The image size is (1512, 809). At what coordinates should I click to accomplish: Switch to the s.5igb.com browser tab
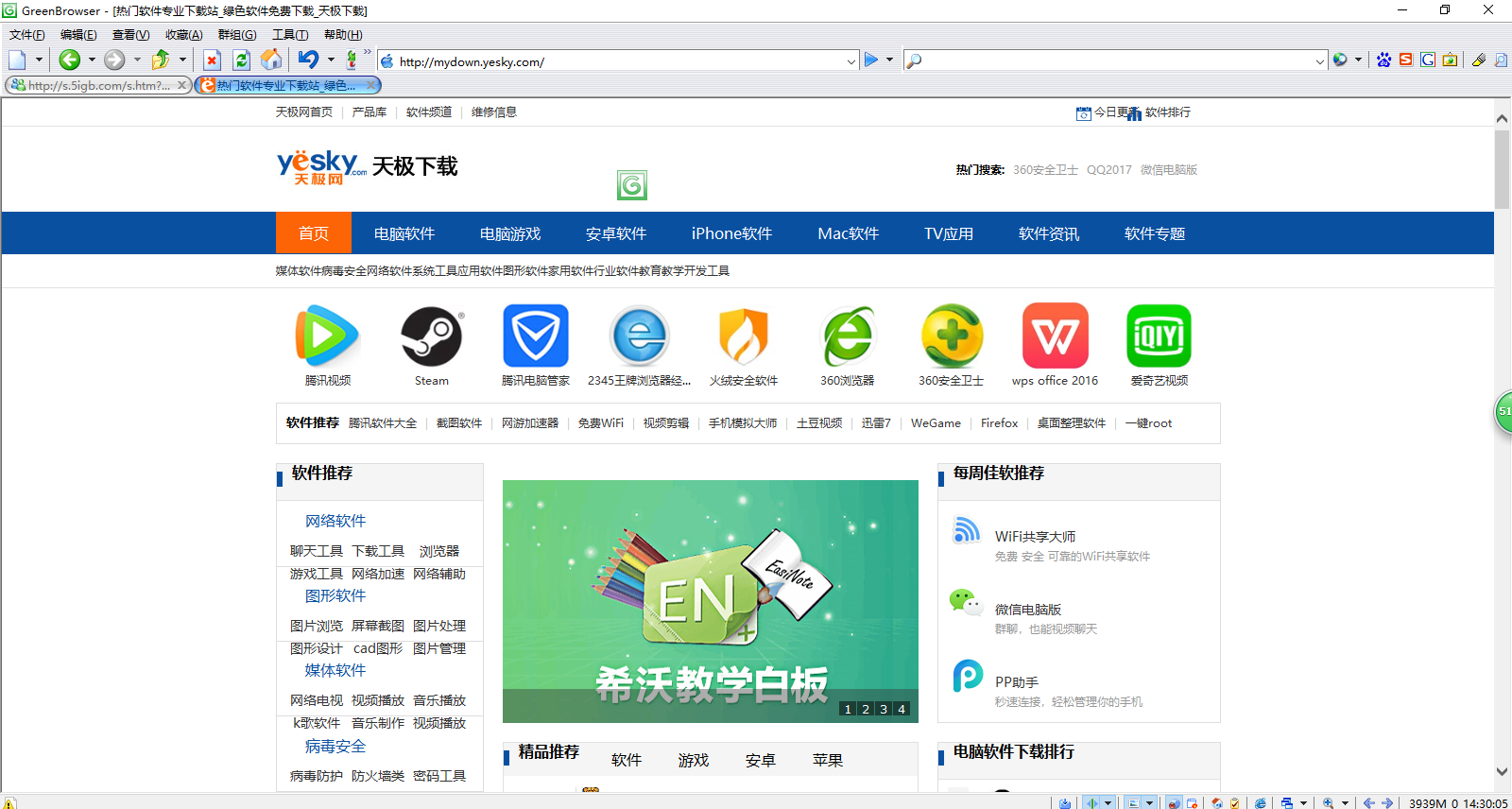coord(94,85)
